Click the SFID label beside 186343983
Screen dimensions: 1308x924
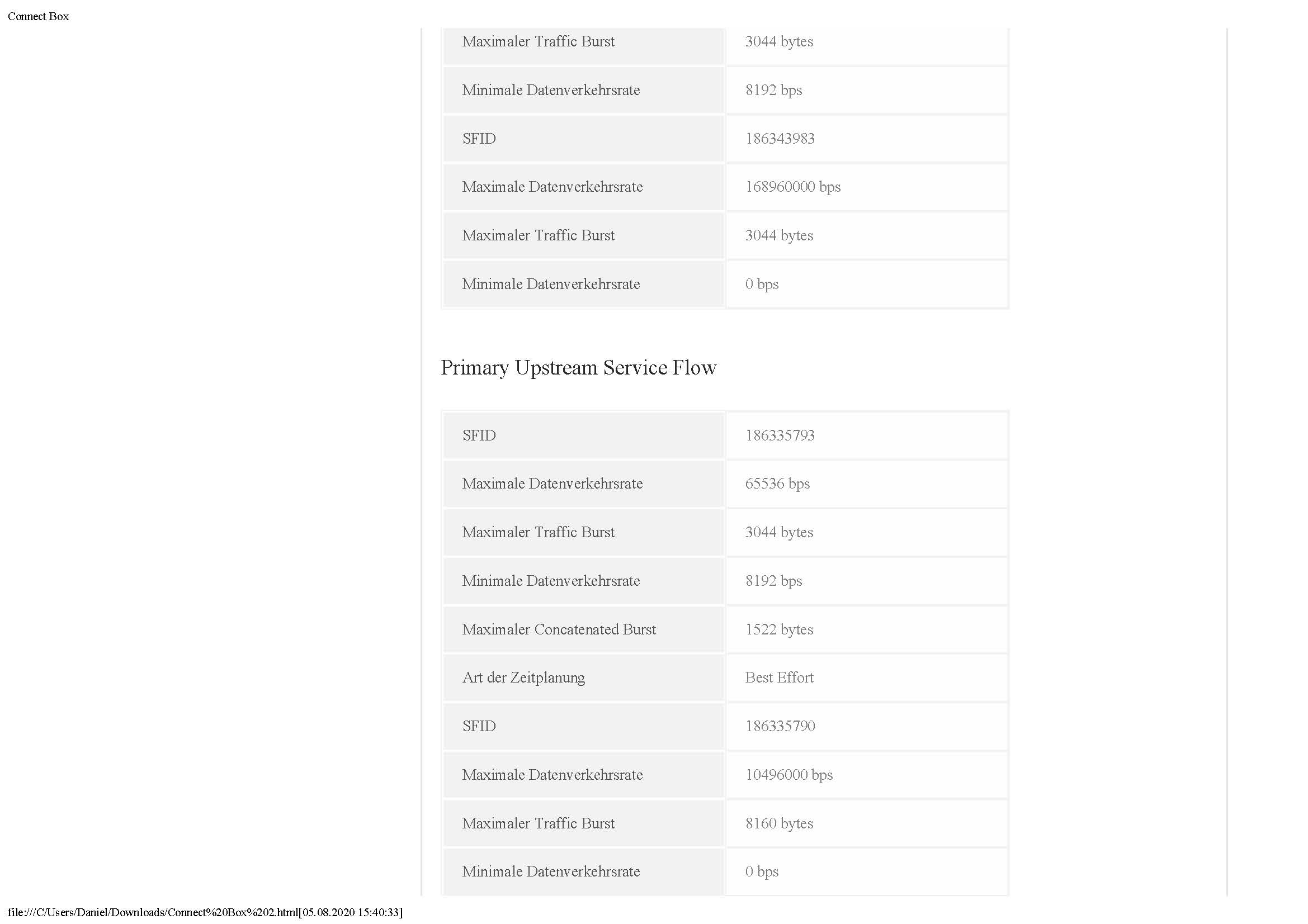tap(479, 139)
